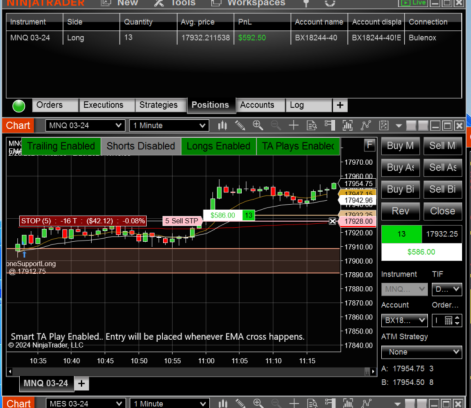Screen dimensions: 471x408
Task: Click the zoom out magnifier icon
Action: (276, 126)
